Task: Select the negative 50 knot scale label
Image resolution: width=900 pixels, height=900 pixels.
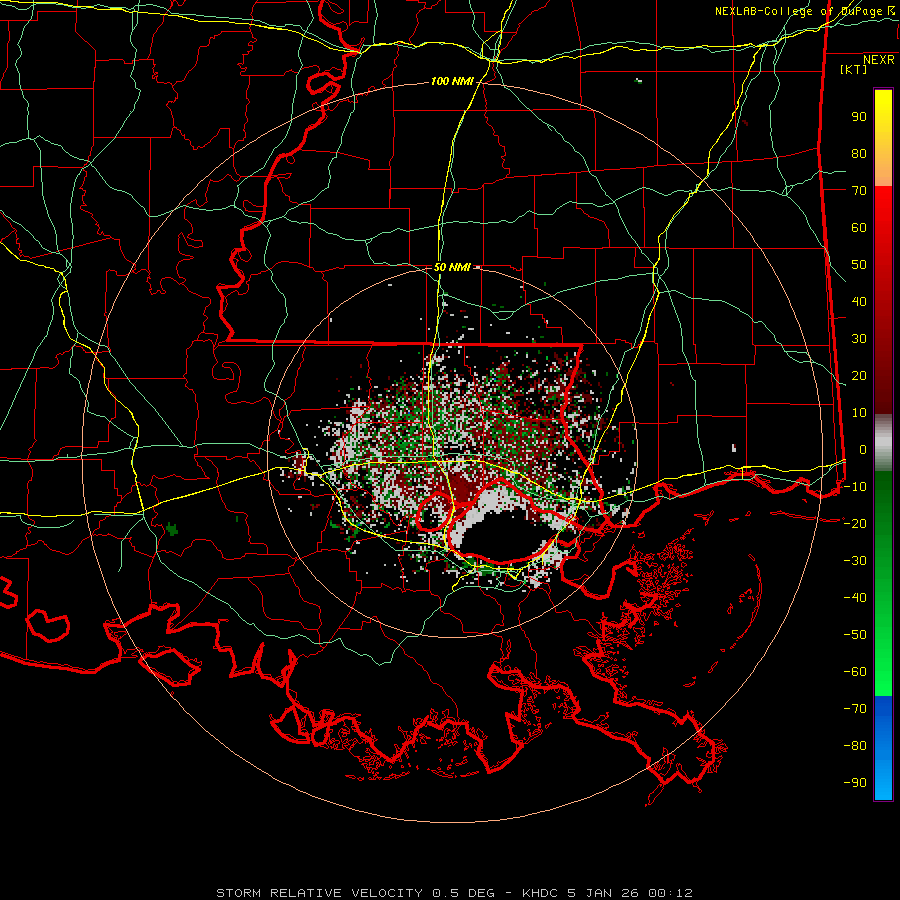Action: (855, 634)
